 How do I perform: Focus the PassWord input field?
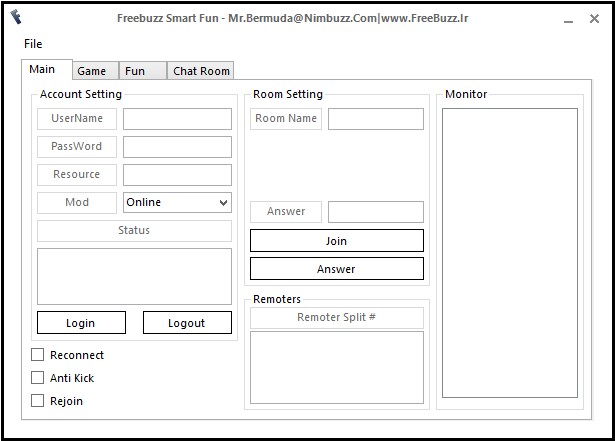[177, 147]
